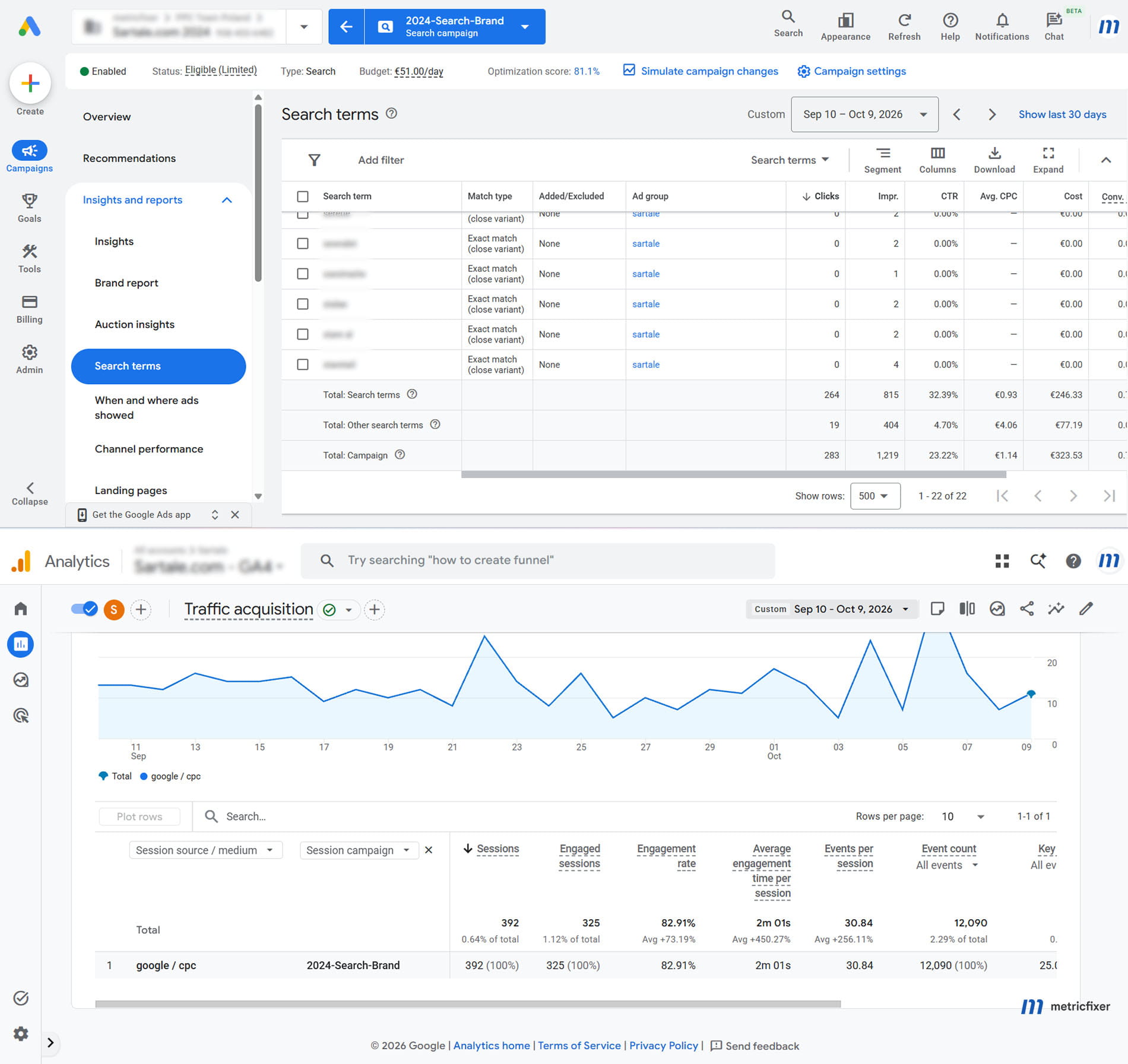Change Show rows 500 dropdown
The height and width of the screenshot is (1064, 1128).
coord(875,496)
